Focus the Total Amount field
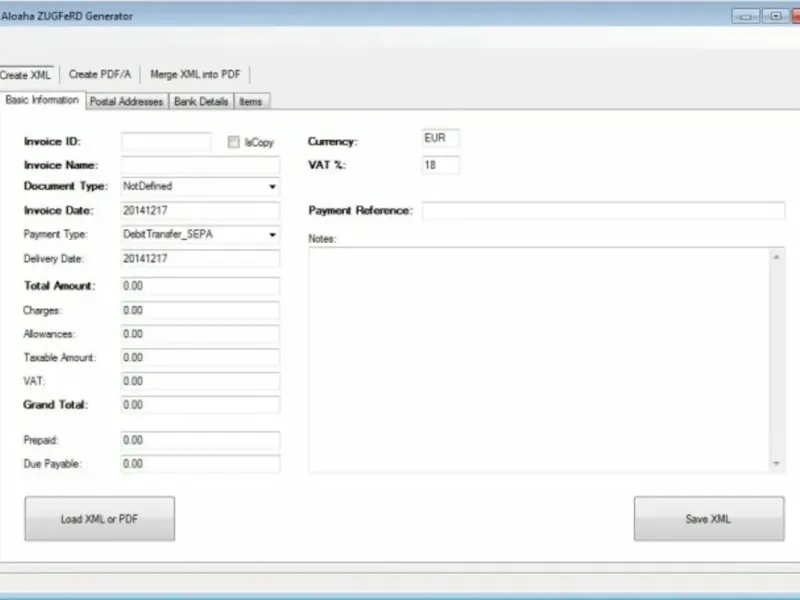 point(201,286)
